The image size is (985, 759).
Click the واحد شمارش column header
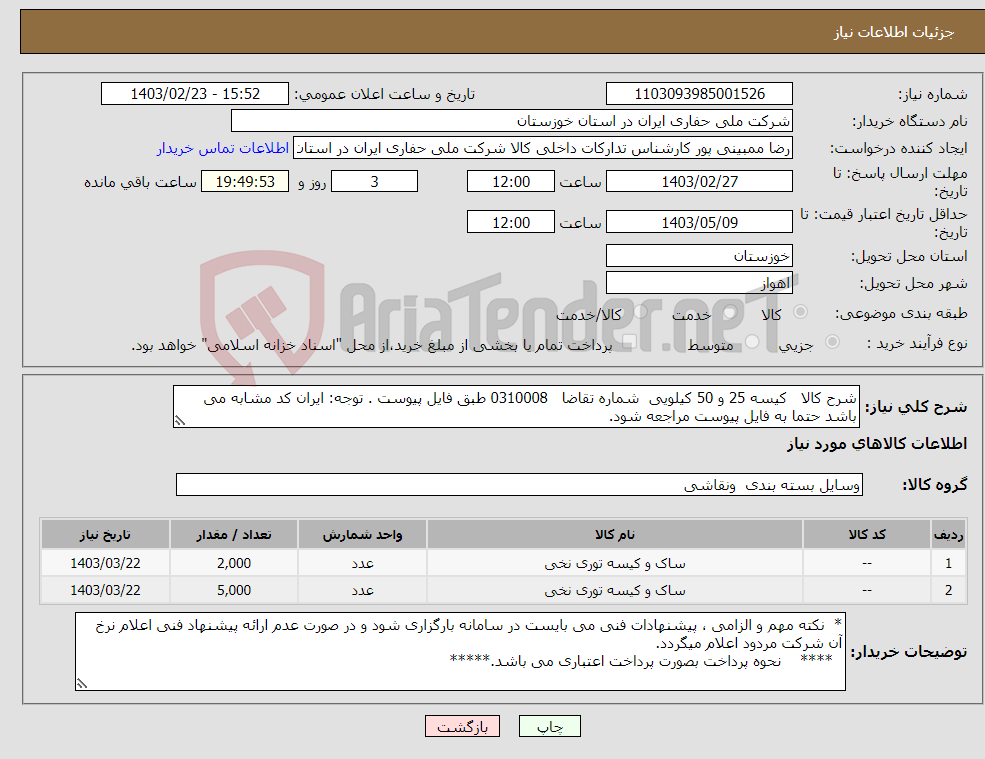point(362,534)
